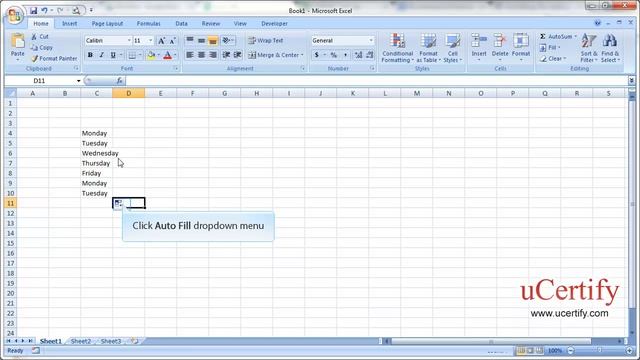This screenshot has width=640, height=360.
Task: Decrease decimal places
Action: coord(369,55)
